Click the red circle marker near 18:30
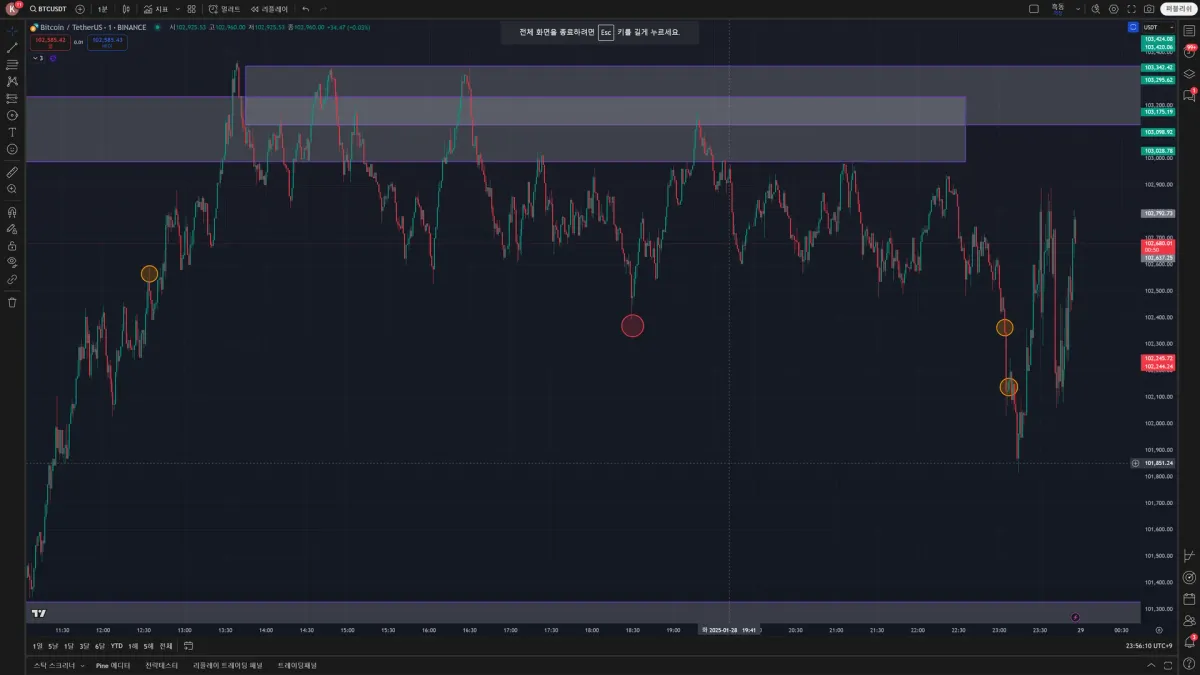Image resolution: width=1200 pixels, height=675 pixels. 632,325
